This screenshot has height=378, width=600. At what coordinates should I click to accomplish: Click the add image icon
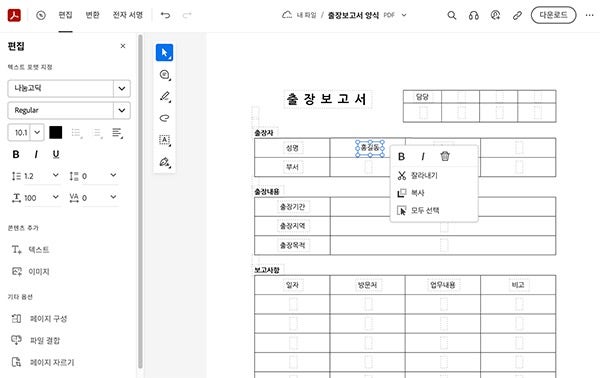point(16,272)
